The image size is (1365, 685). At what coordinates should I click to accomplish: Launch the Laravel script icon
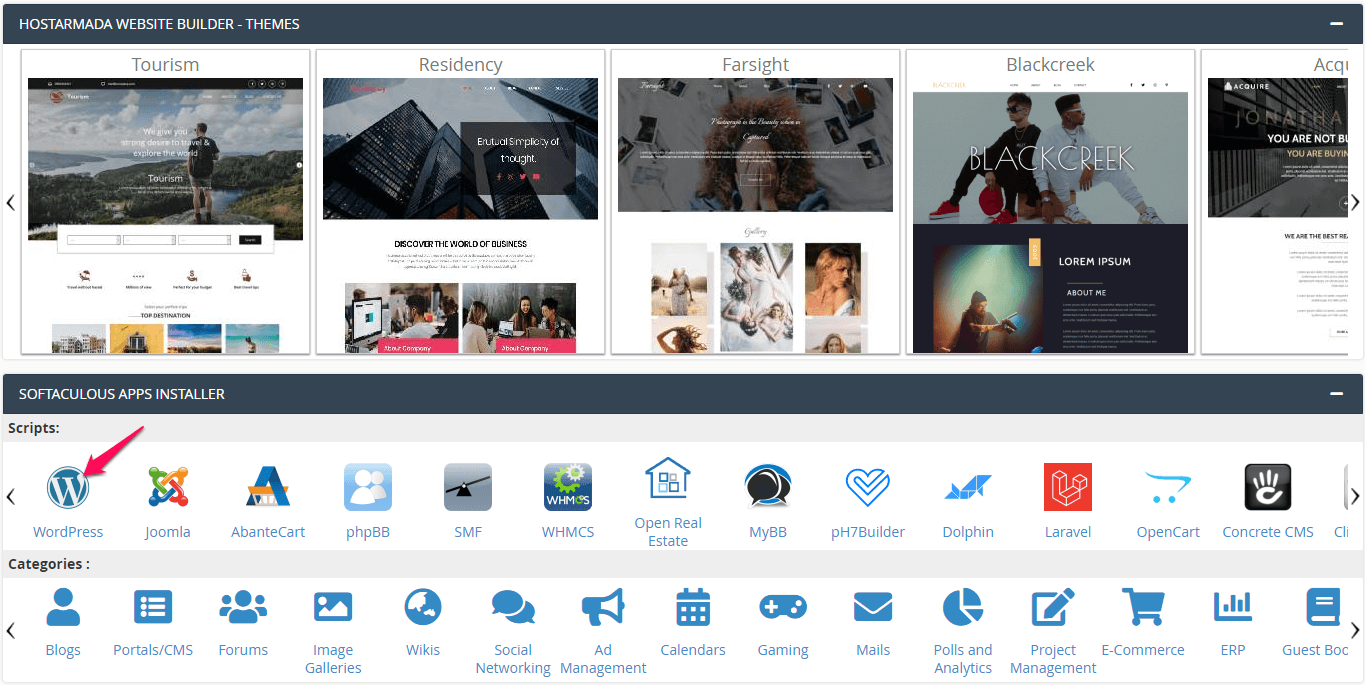pyautogui.click(x=1068, y=487)
